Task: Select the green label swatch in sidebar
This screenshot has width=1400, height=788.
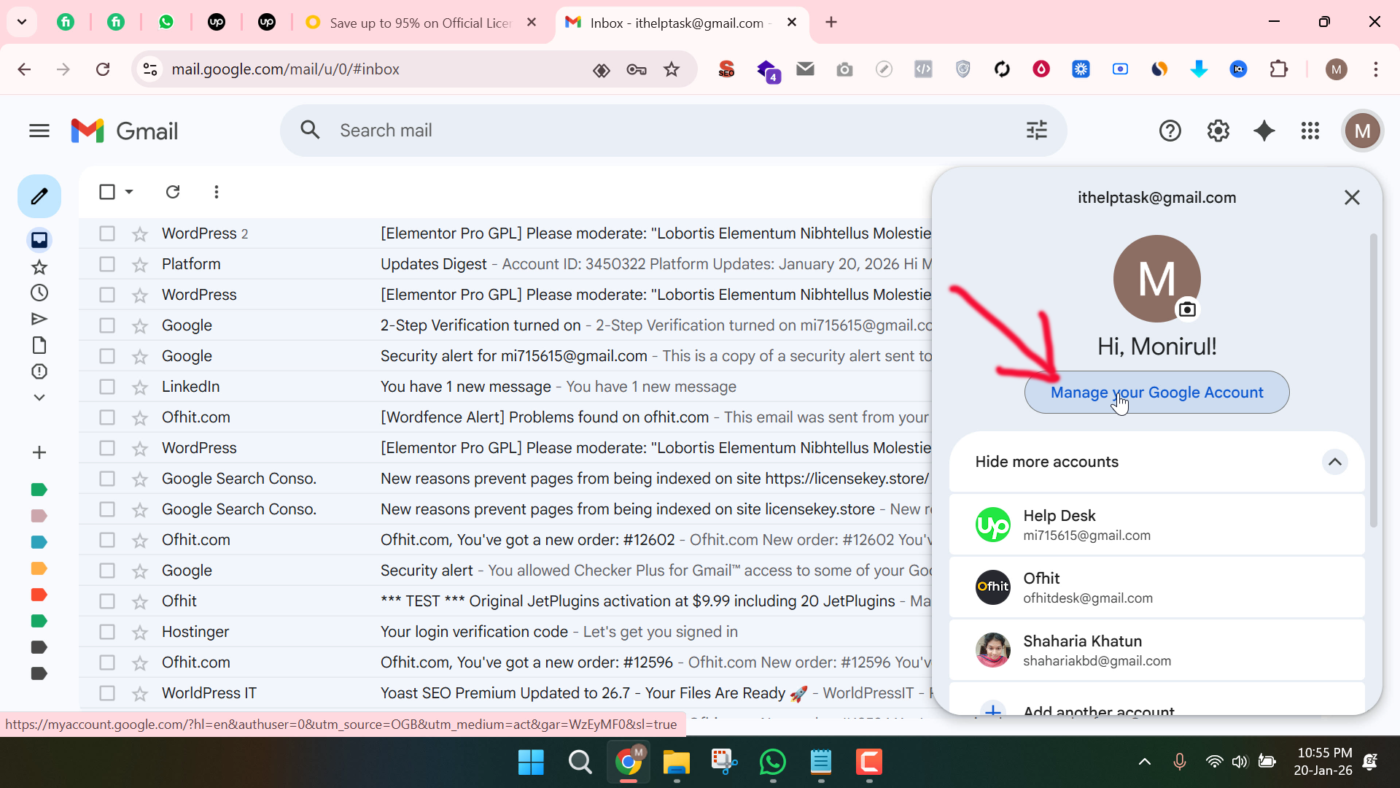Action: tap(38, 489)
